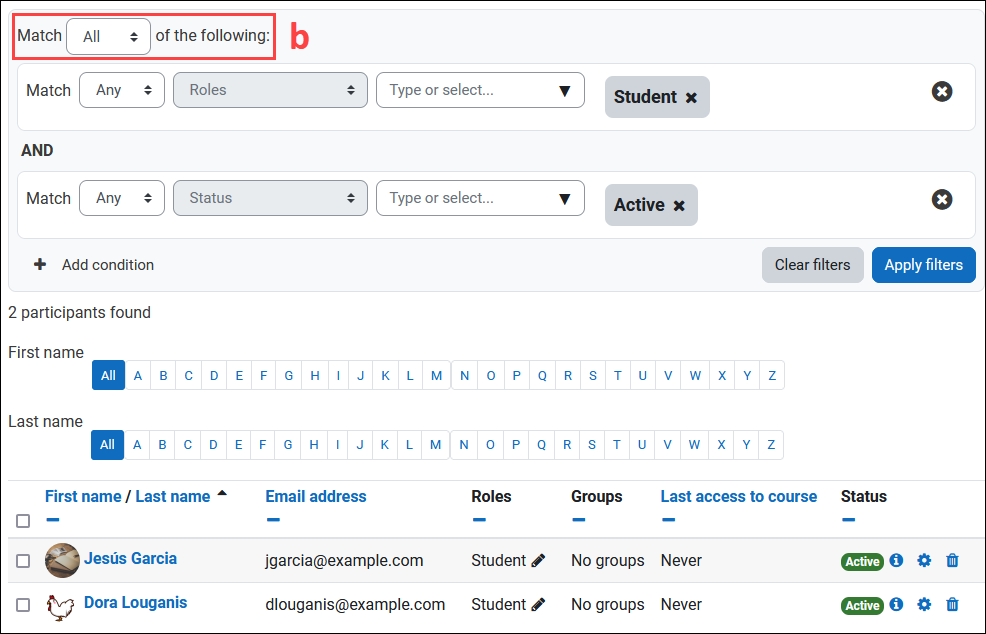Hide the Last access to course column
Viewport: 986px width, 634px height.
[668, 520]
